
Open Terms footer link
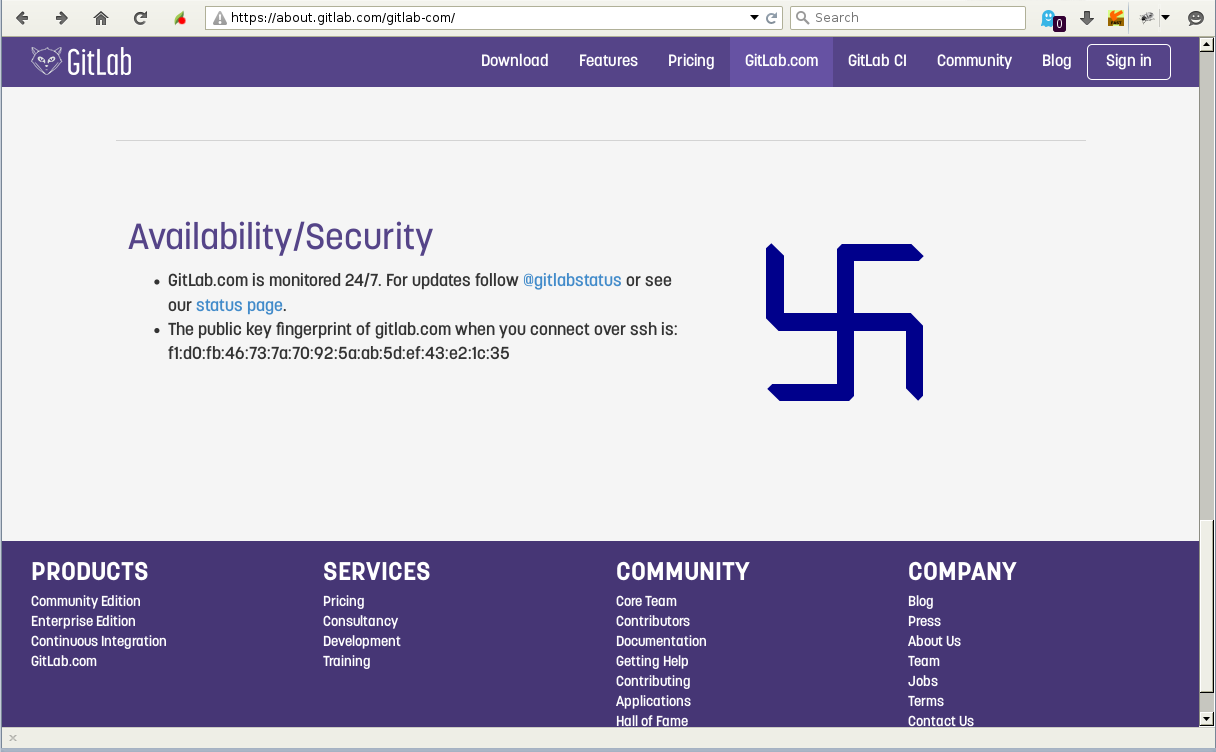pyautogui.click(x=926, y=701)
